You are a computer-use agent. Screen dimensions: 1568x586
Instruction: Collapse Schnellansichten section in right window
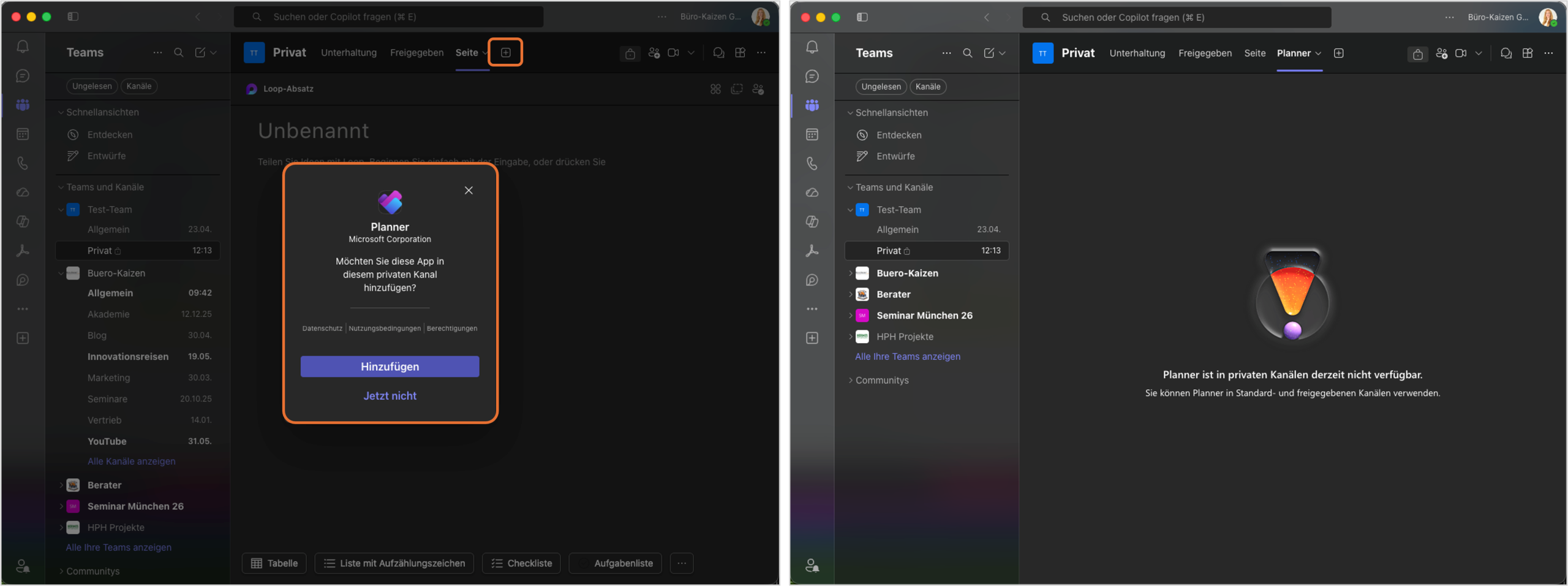tap(850, 113)
